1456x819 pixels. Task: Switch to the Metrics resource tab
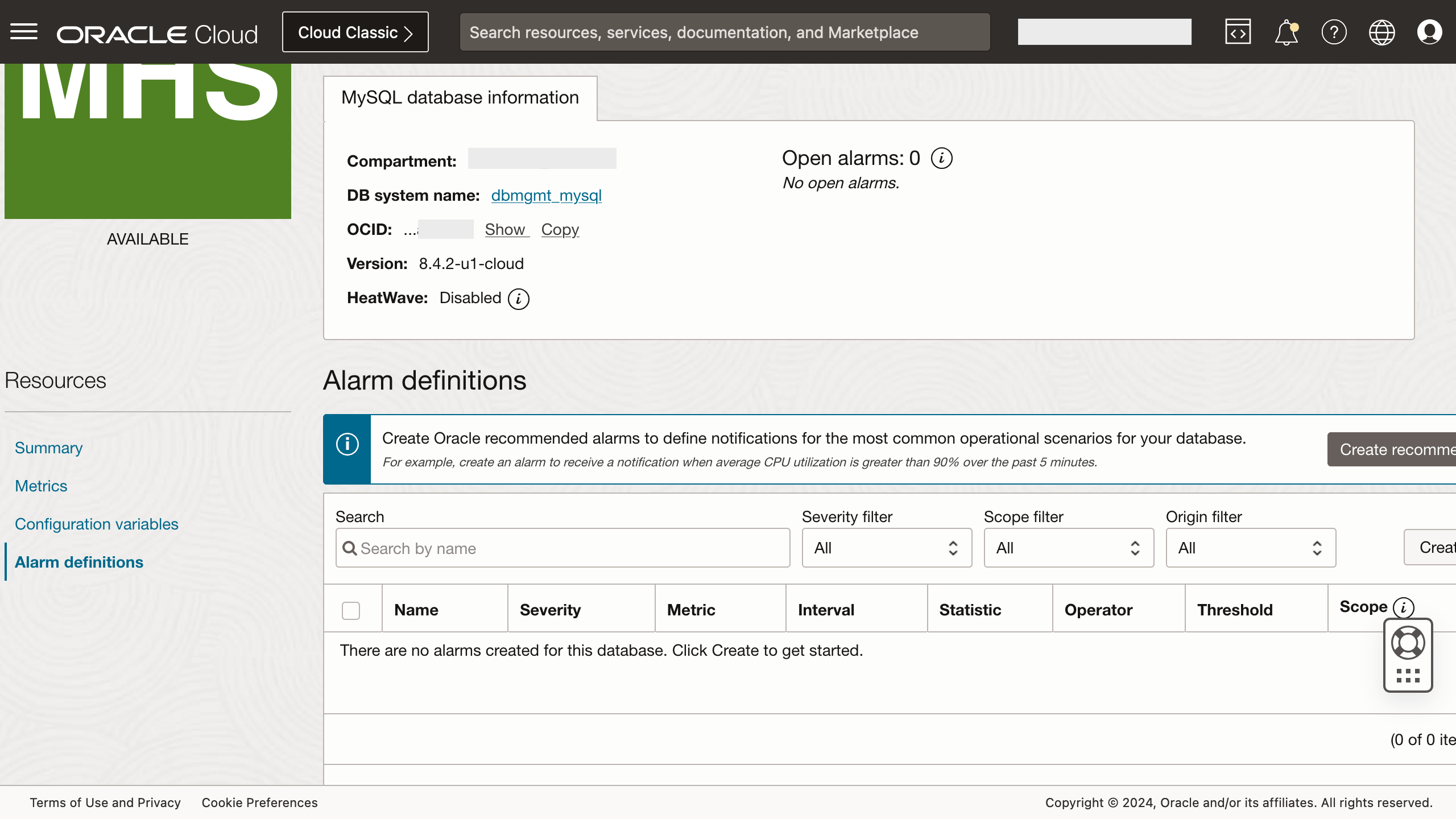click(x=41, y=486)
